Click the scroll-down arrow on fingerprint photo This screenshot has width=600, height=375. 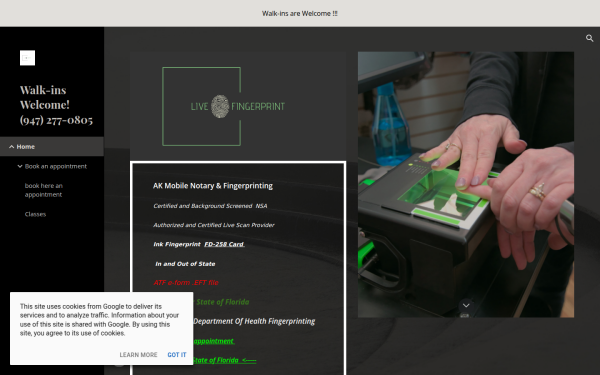coord(466,305)
